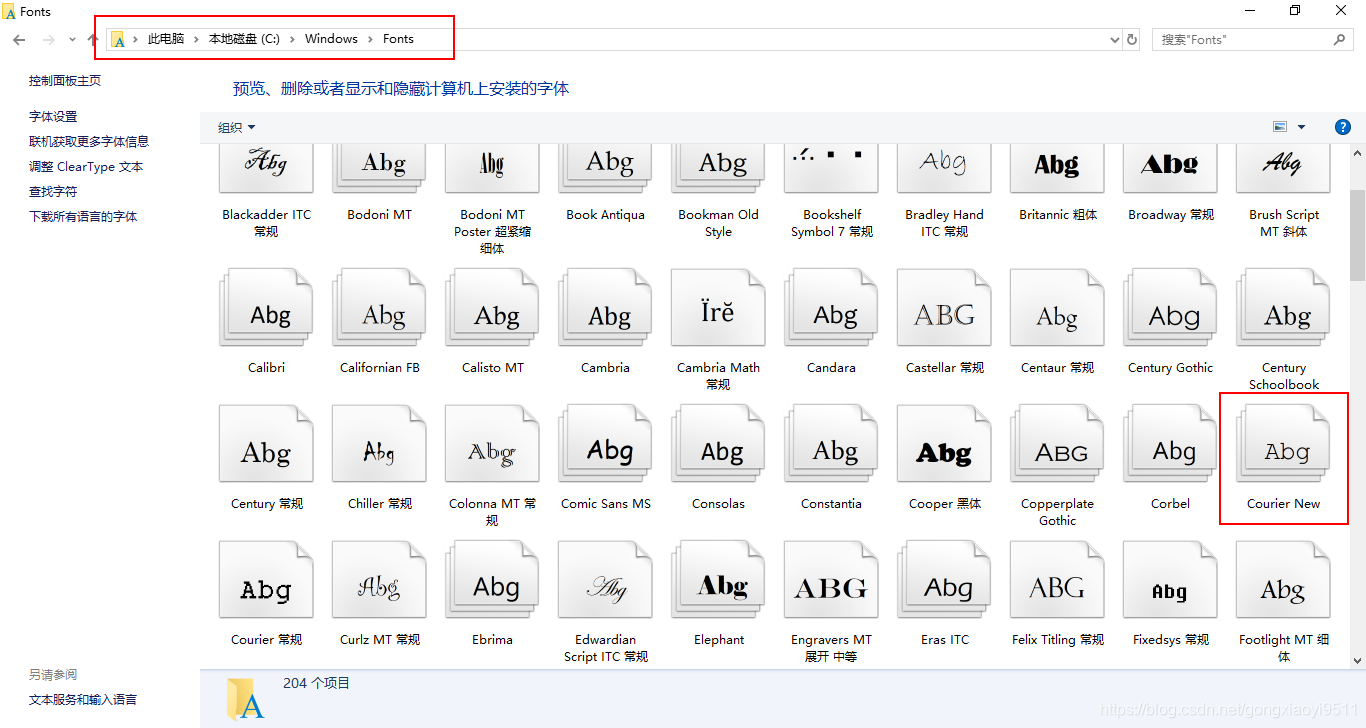Expand chevron after 此电脑 in address bar
This screenshot has width=1366, height=728.
[x=196, y=39]
